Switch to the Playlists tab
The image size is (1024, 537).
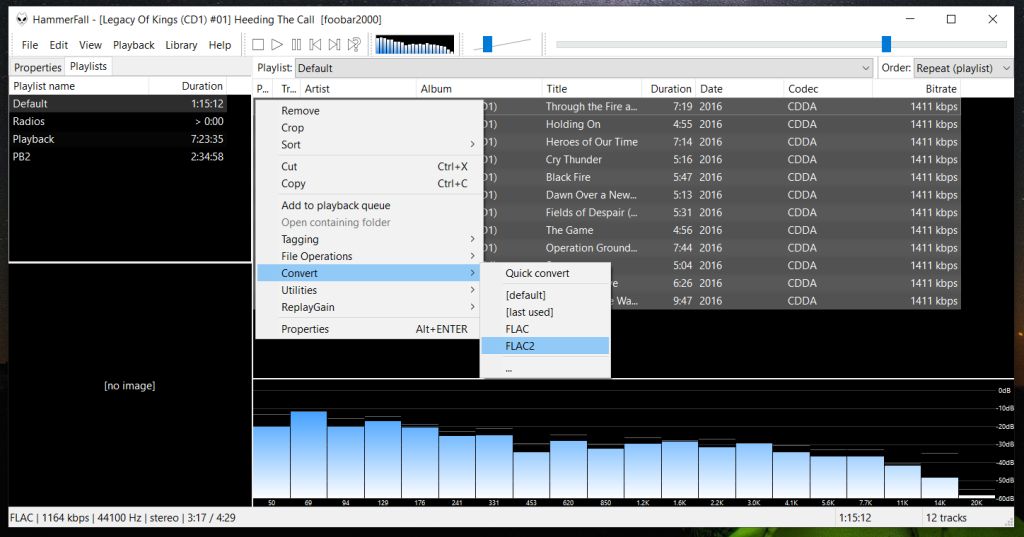88,67
